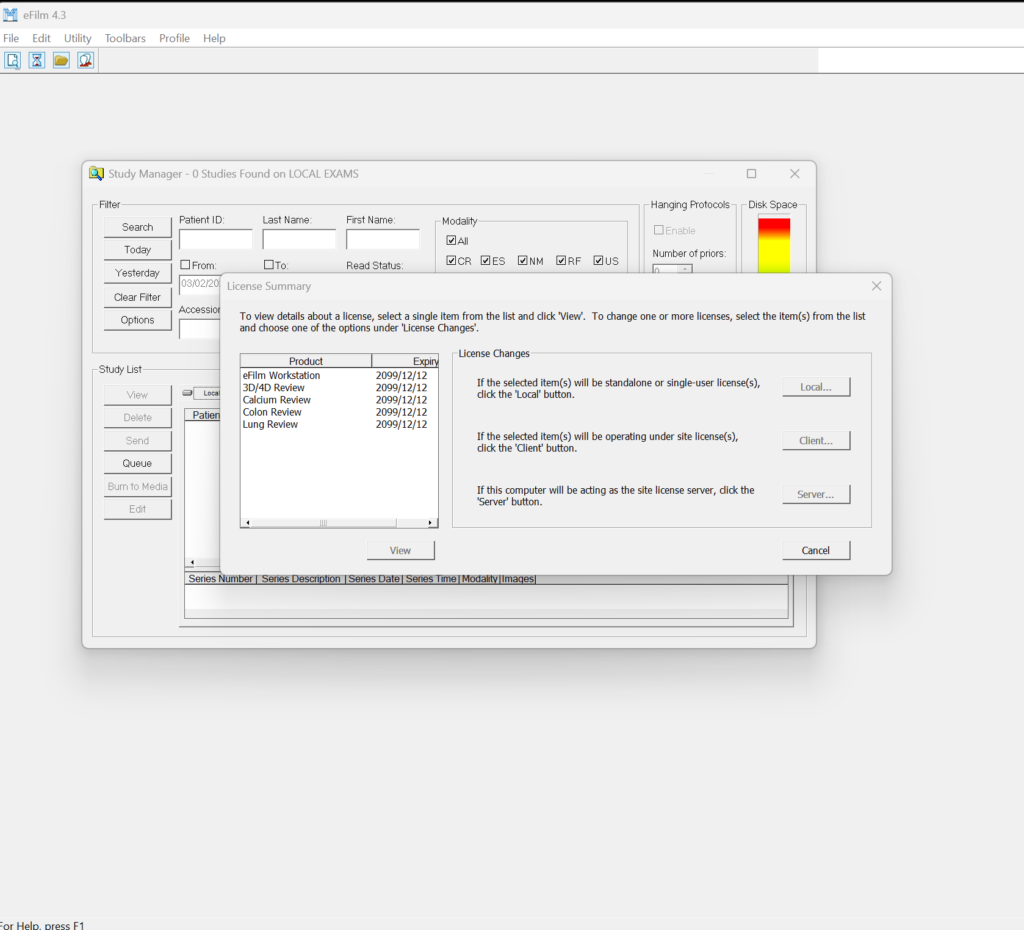Enable the To date checkbox
This screenshot has height=930, width=1024.
(268, 265)
